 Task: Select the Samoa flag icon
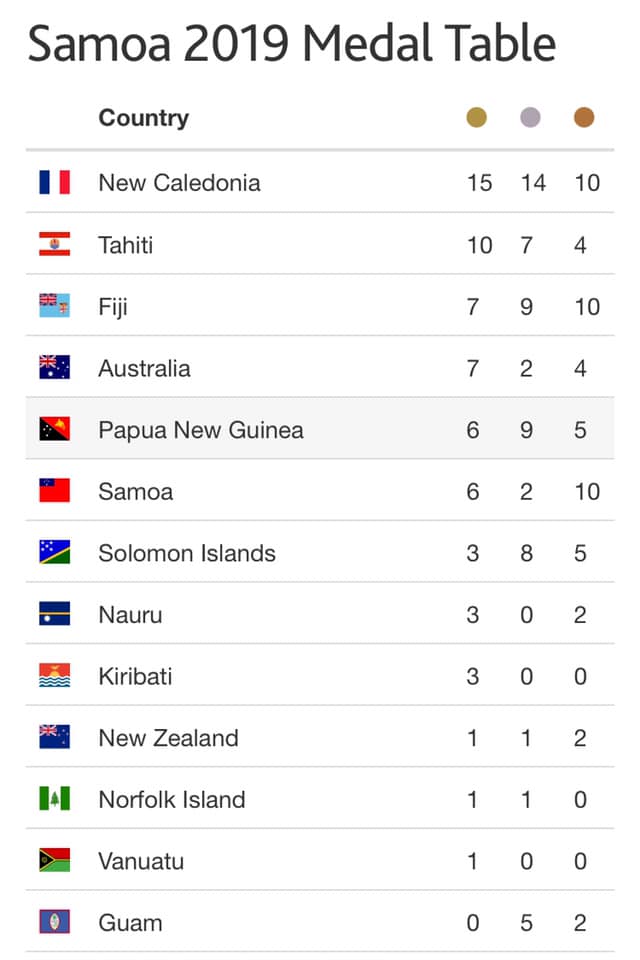point(55,491)
